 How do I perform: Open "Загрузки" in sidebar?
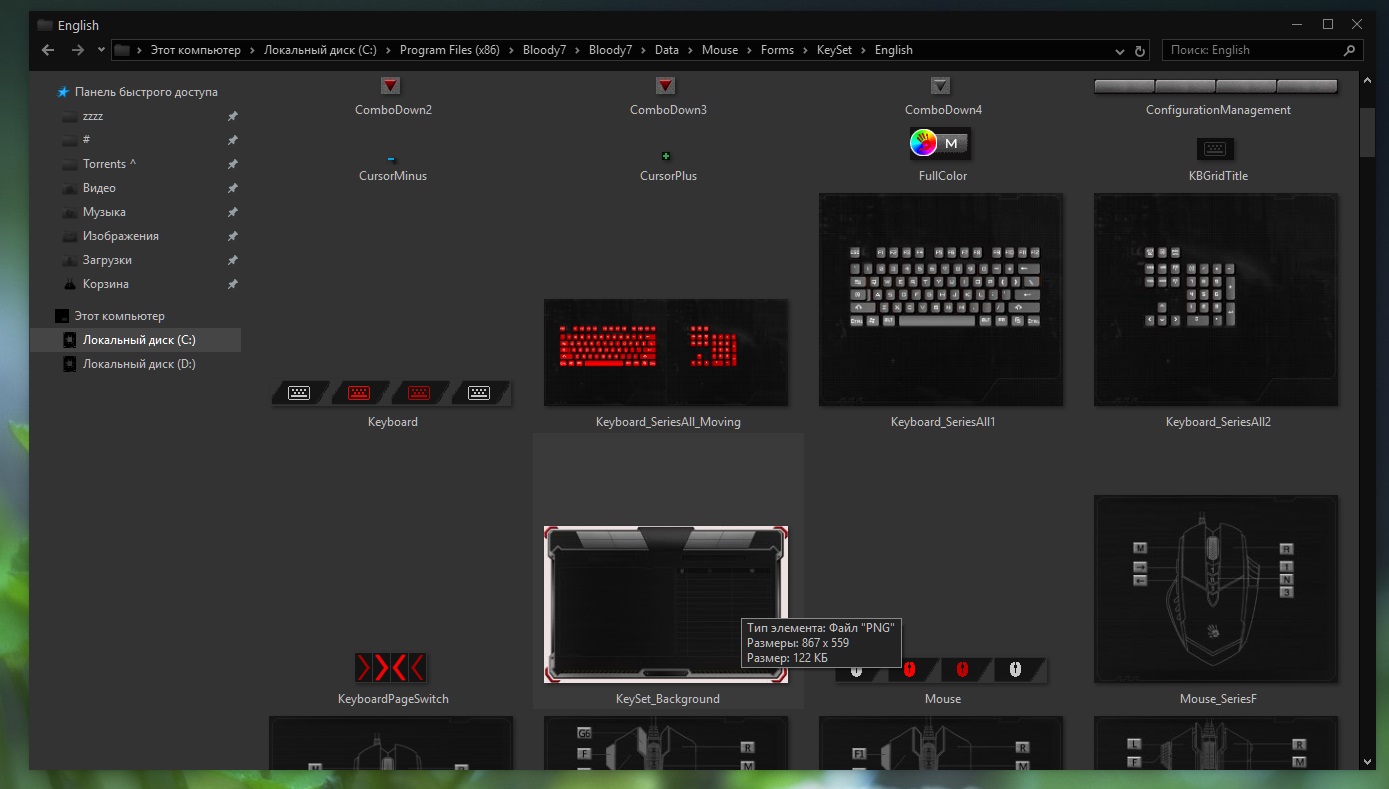[107, 260]
